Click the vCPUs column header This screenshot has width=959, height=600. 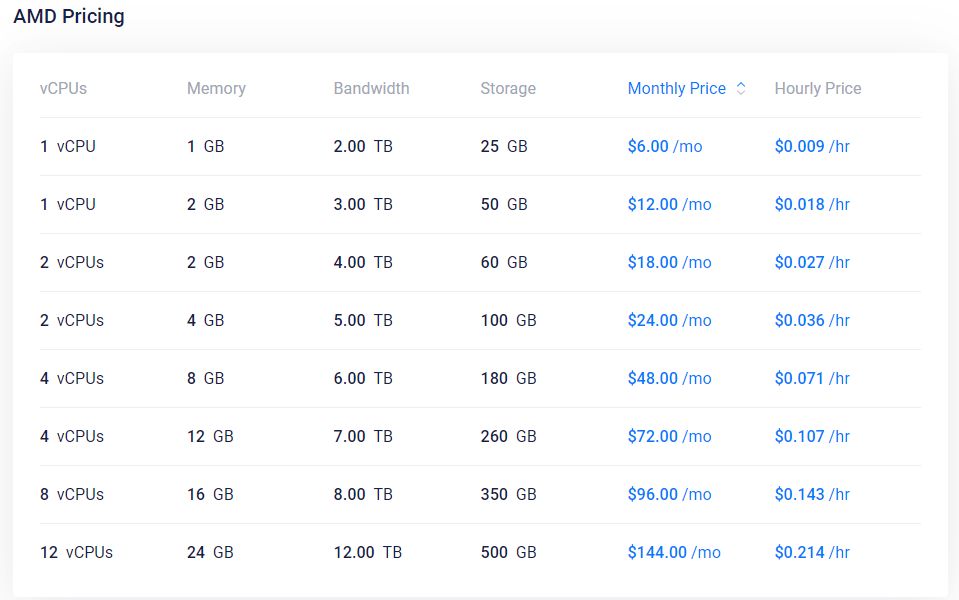point(64,89)
